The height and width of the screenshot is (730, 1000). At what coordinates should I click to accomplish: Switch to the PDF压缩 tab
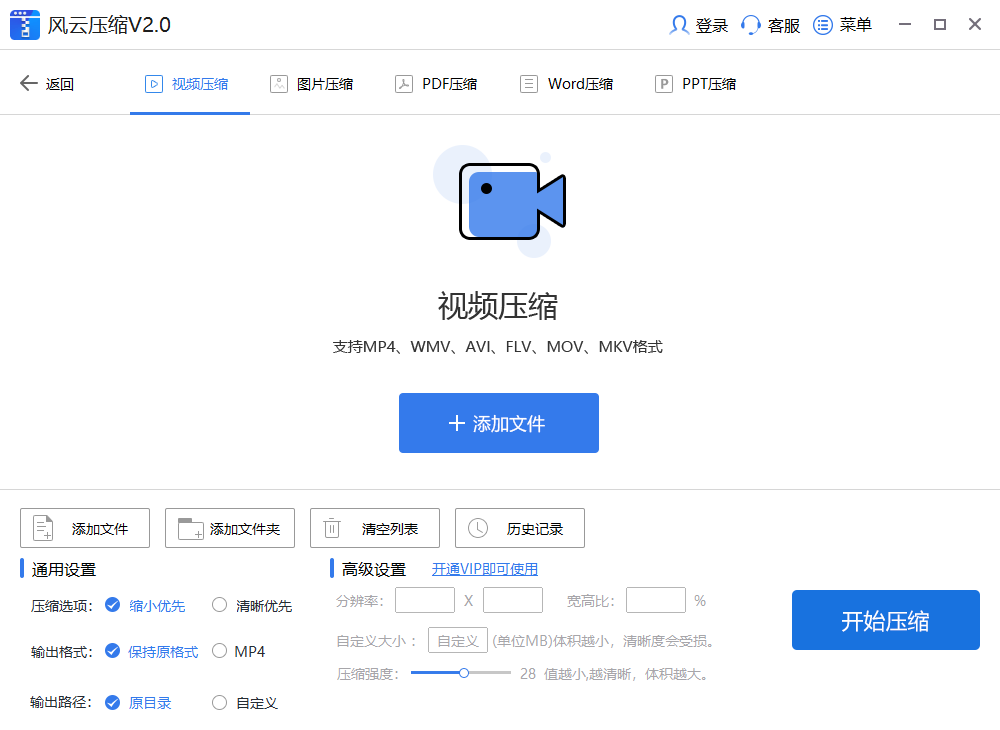[436, 84]
